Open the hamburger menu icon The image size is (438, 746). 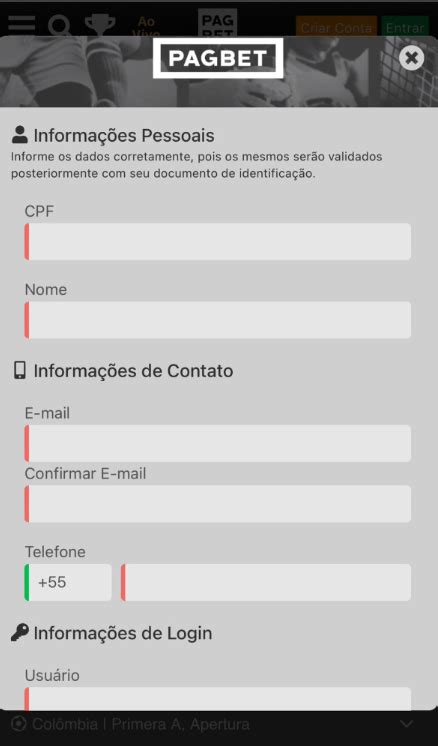tap(21, 23)
